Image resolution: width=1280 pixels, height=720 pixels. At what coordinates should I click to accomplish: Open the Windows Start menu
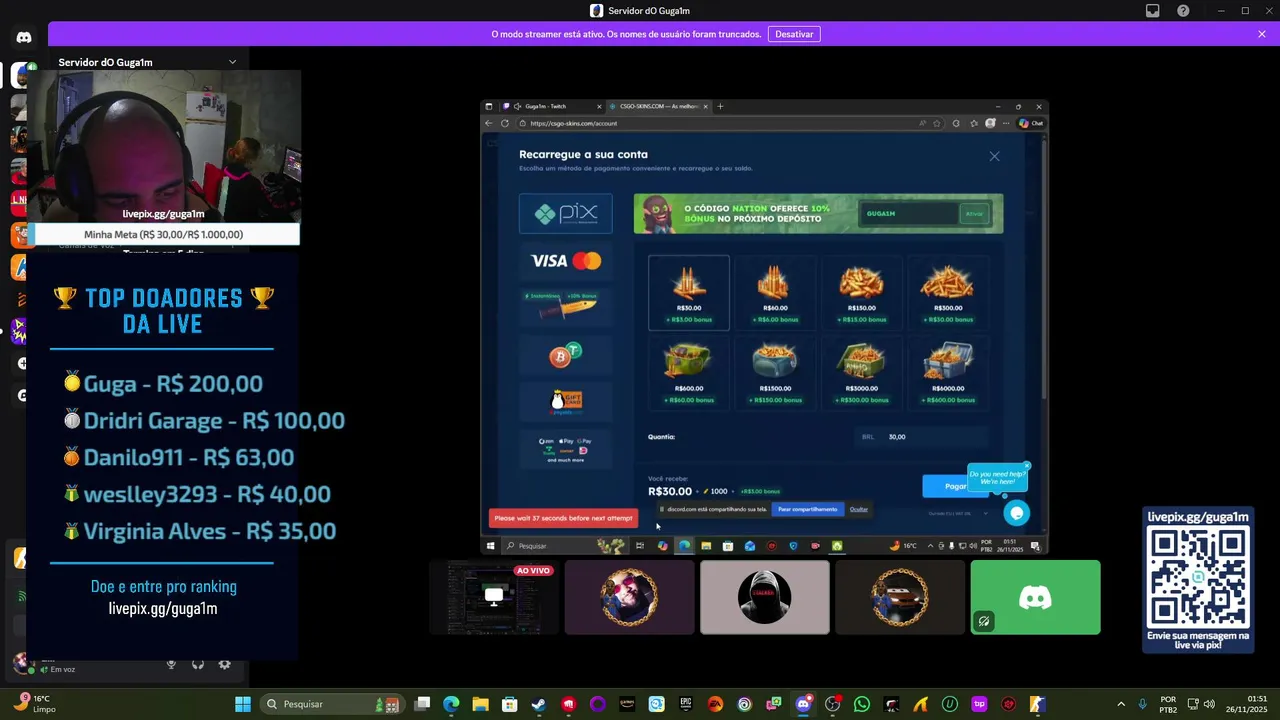pyautogui.click(x=243, y=704)
